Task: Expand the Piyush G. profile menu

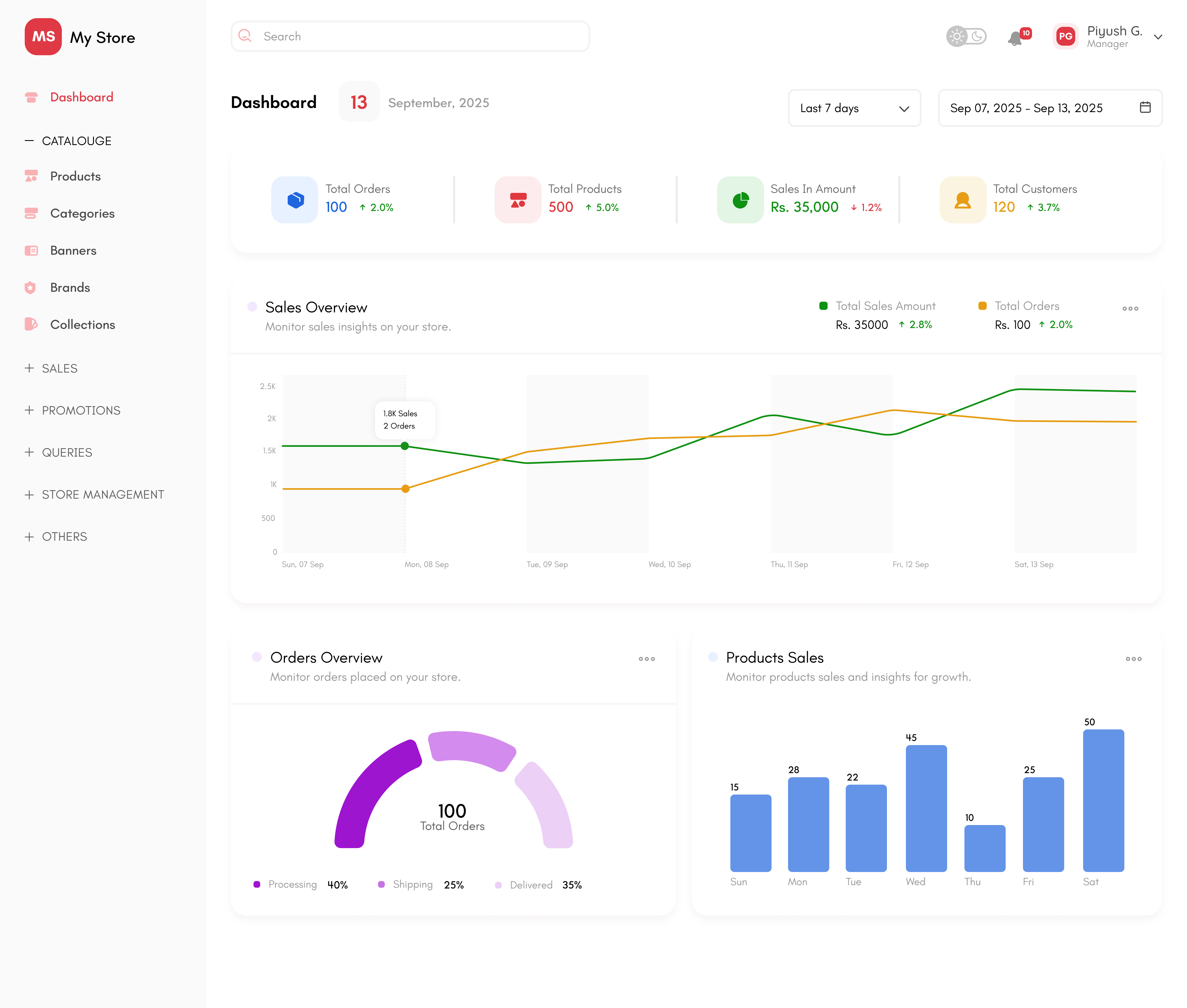Action: pos(1158,37)
